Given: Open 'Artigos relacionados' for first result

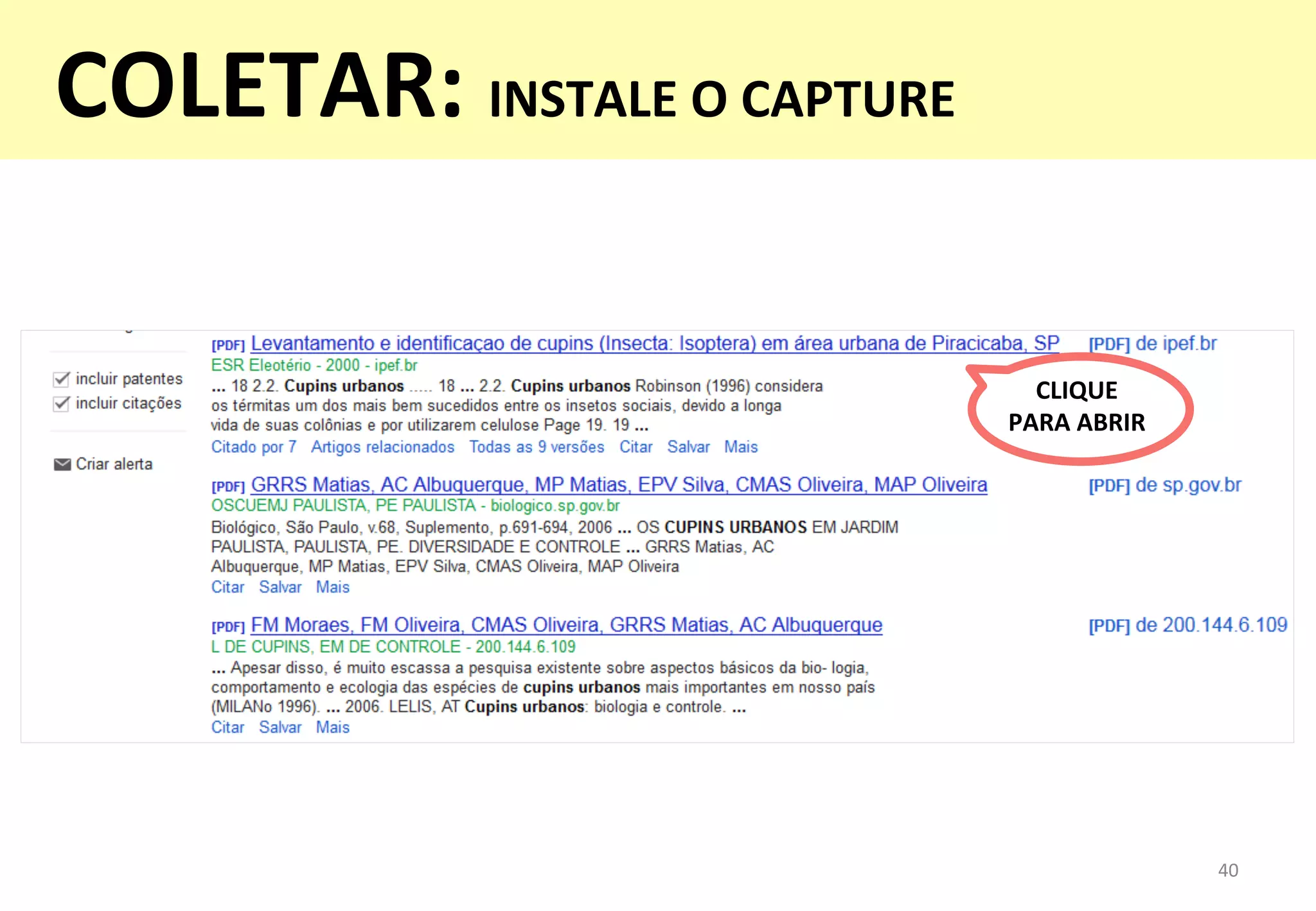Looking at the screenshot, I should coord(383,447).
